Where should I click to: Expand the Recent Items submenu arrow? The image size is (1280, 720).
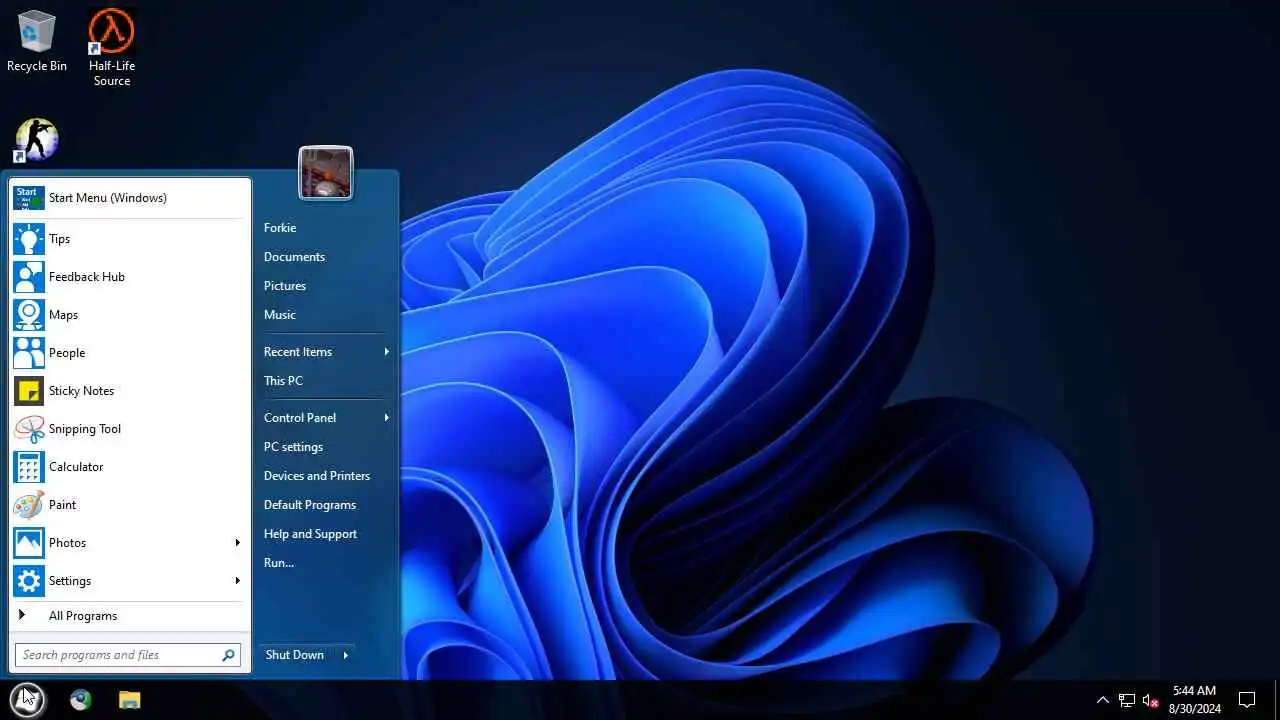coord(386,352)
